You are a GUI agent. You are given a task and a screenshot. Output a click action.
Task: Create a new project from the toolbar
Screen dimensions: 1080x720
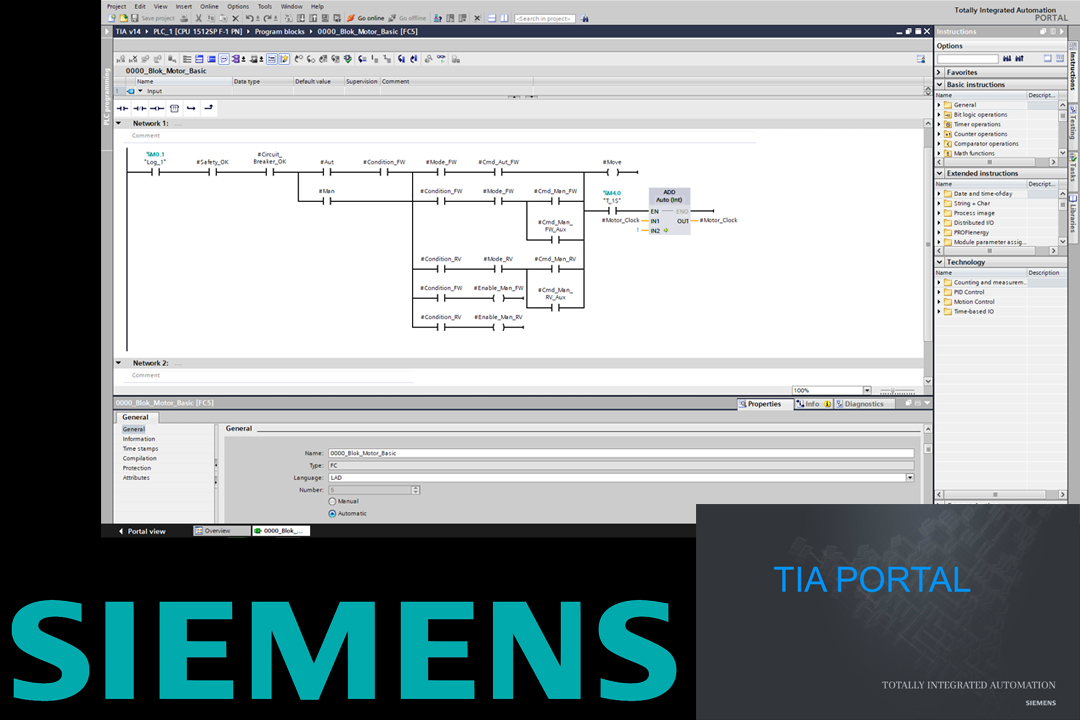coord(112,19)
